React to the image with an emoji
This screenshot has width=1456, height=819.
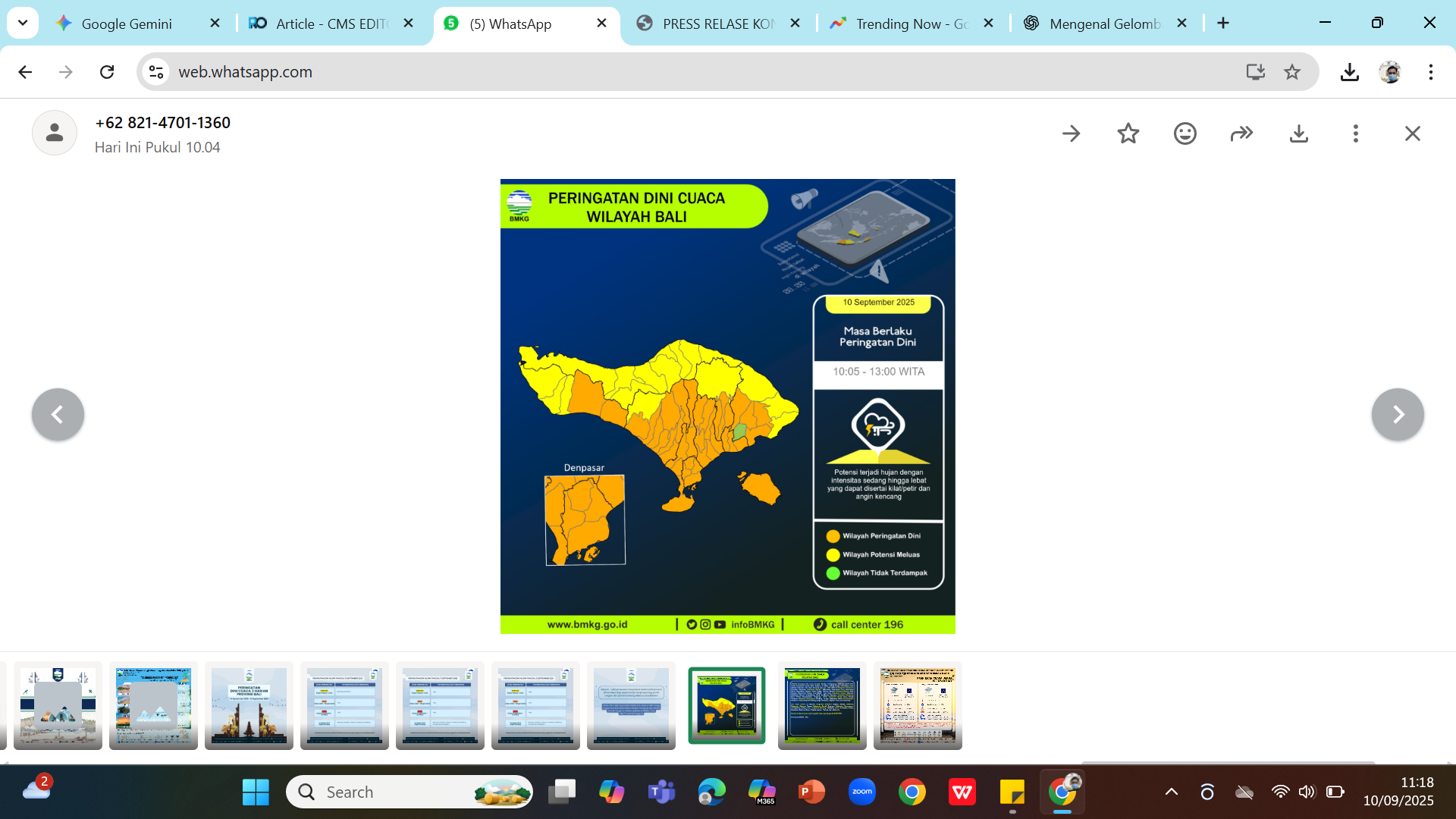1185,134
